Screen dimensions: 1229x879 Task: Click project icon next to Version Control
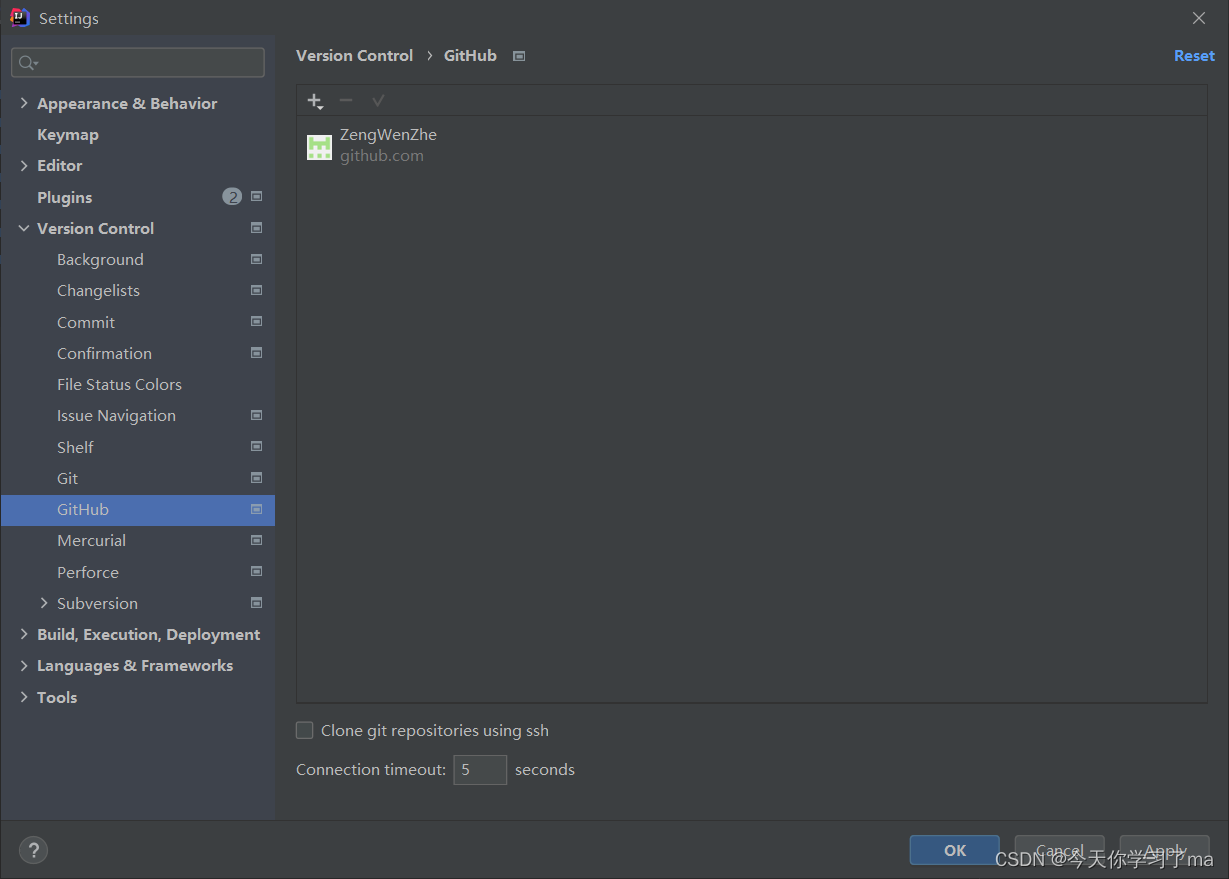click(257, 228)
